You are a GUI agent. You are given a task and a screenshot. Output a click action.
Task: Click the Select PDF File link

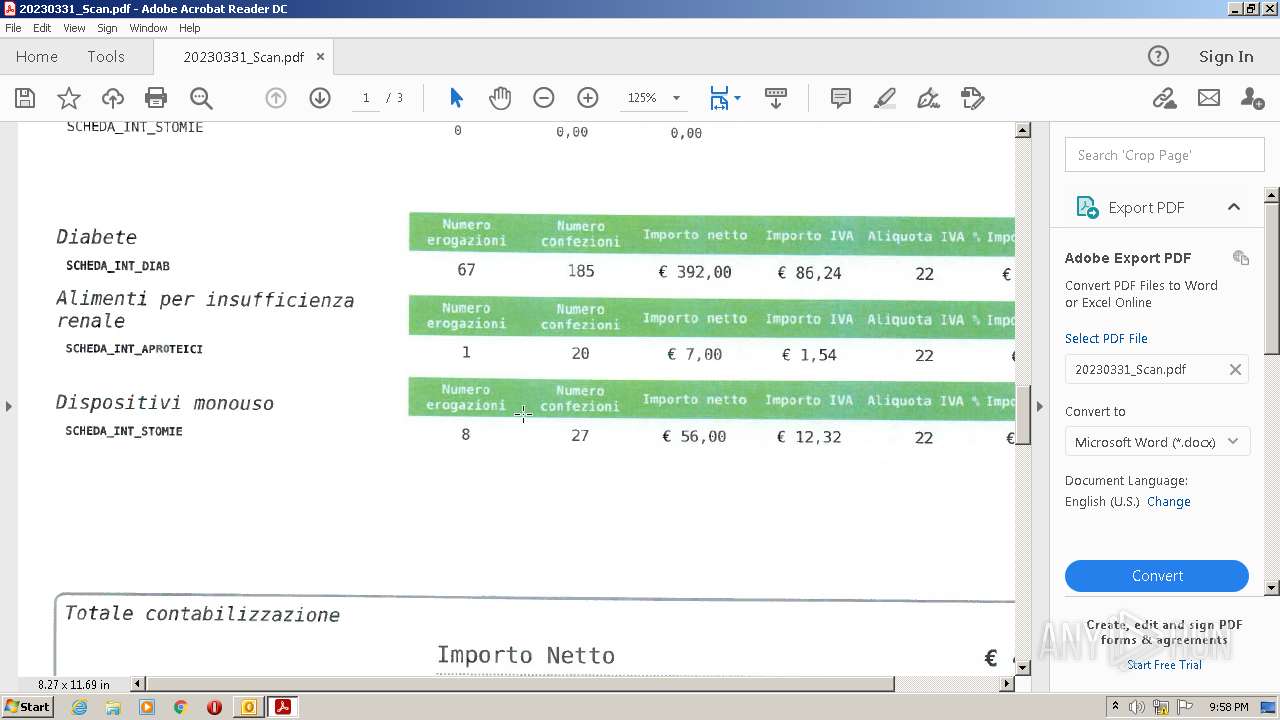tap(1106, 338)
